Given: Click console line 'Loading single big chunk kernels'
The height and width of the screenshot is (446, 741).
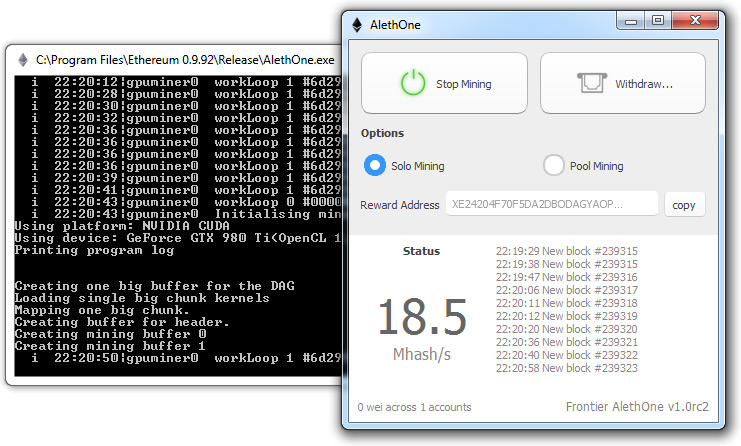Looking at the screenshot, I should point(142,298).
